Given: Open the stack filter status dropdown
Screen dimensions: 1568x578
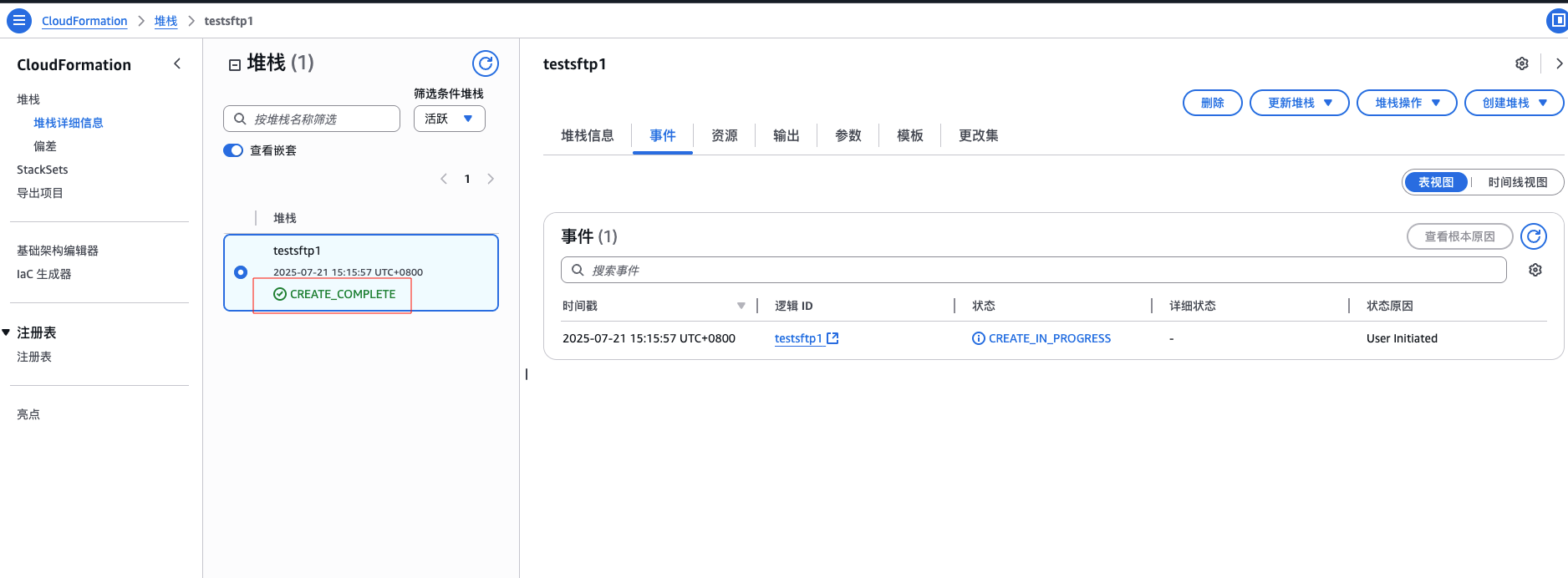Looking at the screenshot, I should 450,119.
